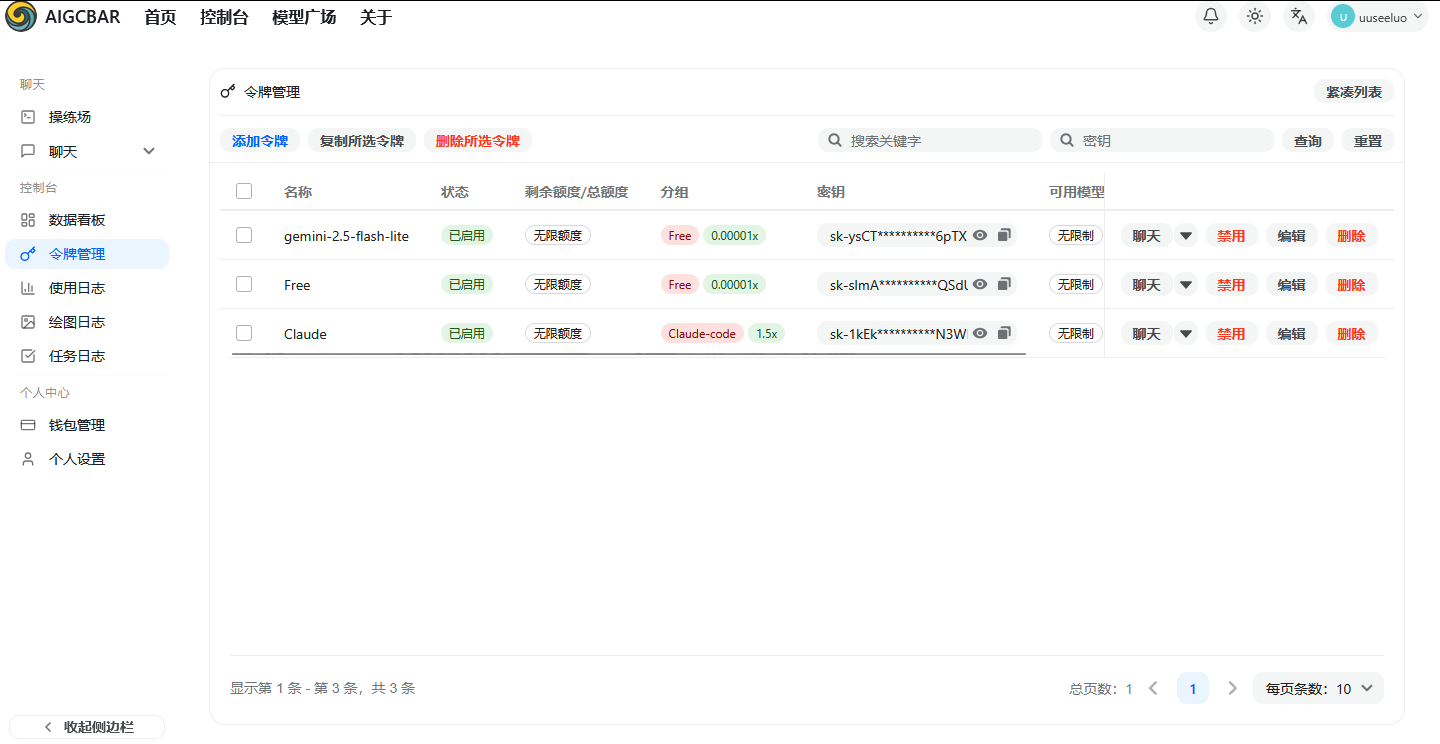The height and width of the screenshot is (744, 1440).
Task: Click the magnifier icon in 密钥 search field
Action: click(x=1067, y=141)
